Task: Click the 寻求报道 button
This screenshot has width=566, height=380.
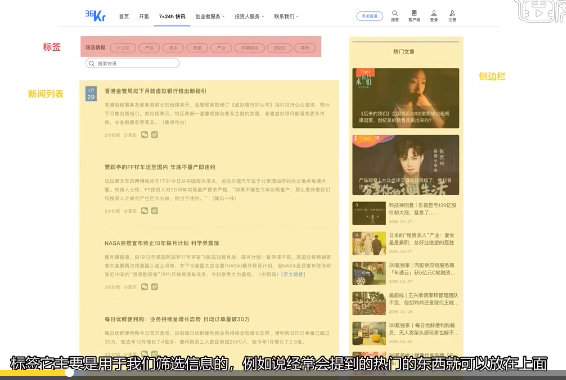Action: coord(369,16)
